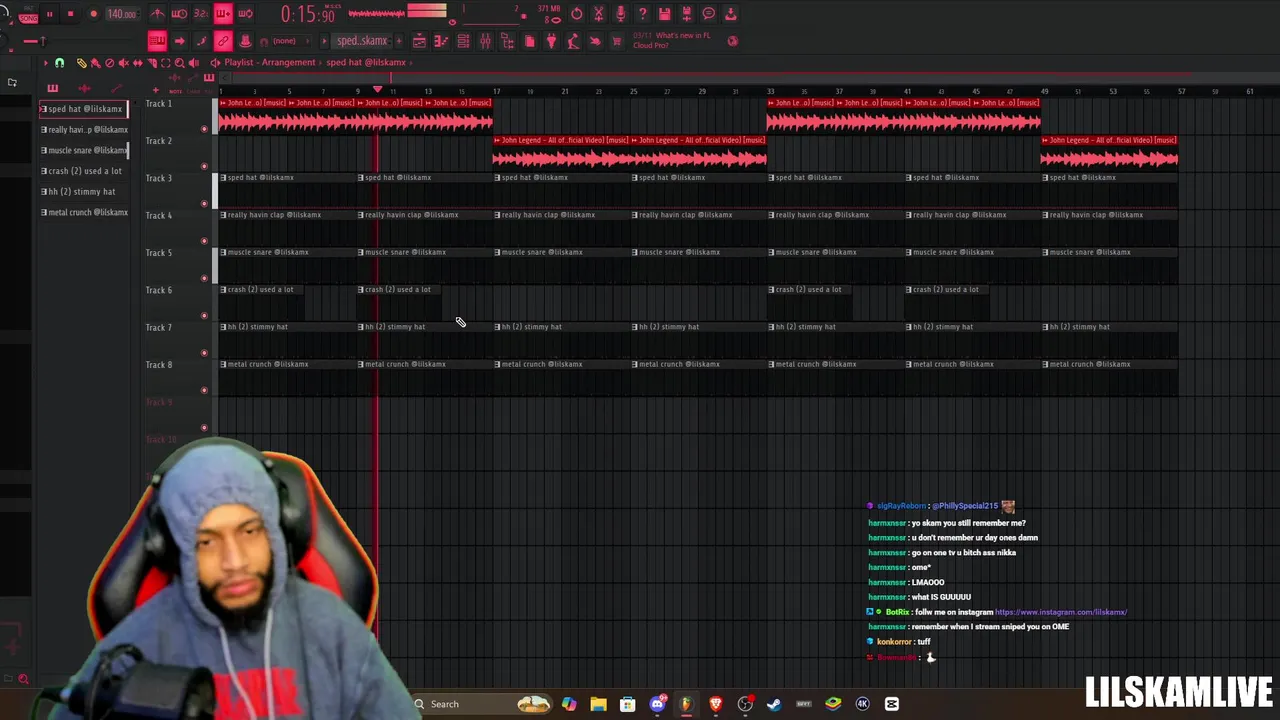Viewport: 1280px width, 720px height.
Task: Click the 0:15:90 time display
Action: click(x=308, y=14)
